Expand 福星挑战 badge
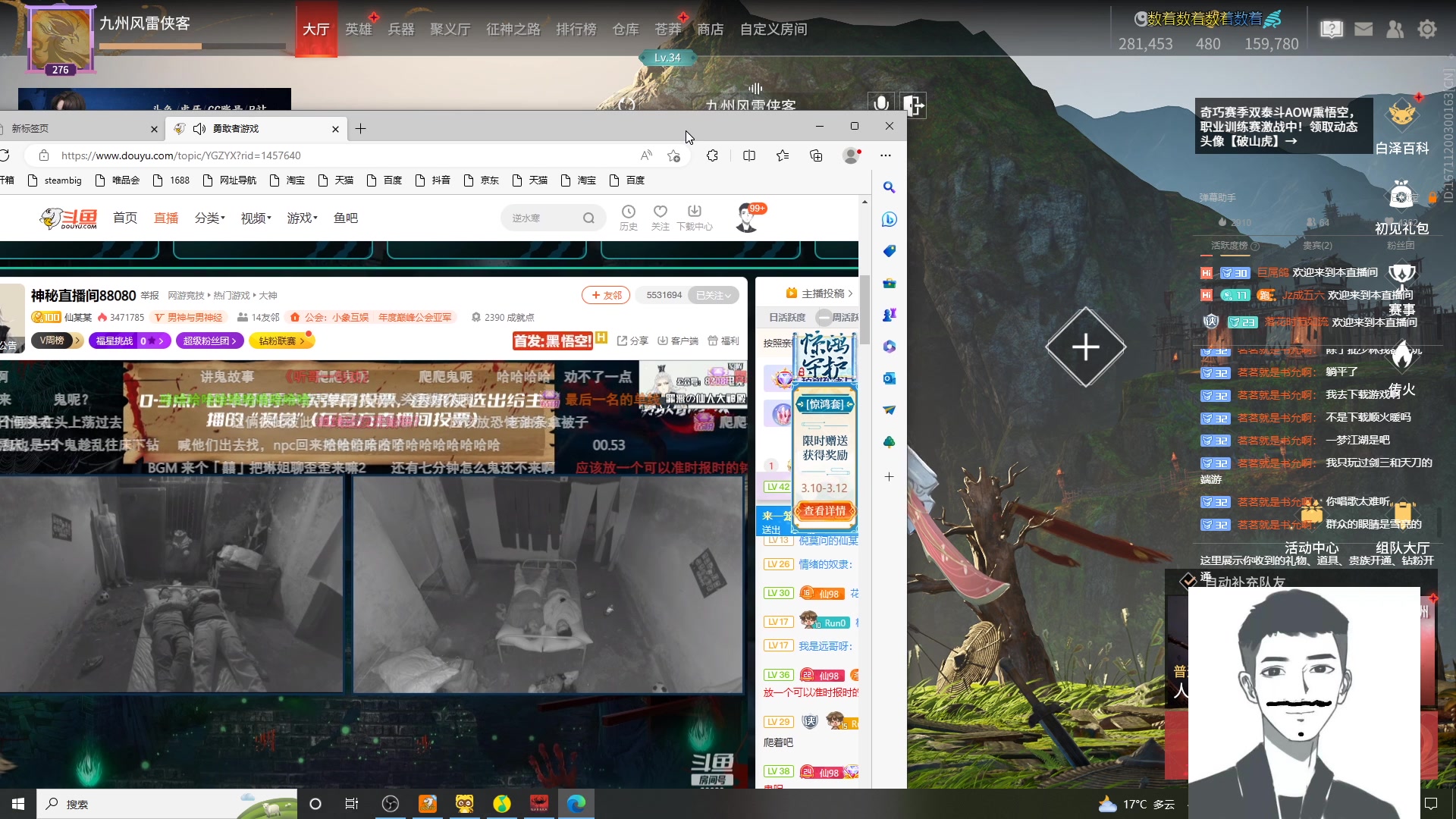 coord(130,341)
